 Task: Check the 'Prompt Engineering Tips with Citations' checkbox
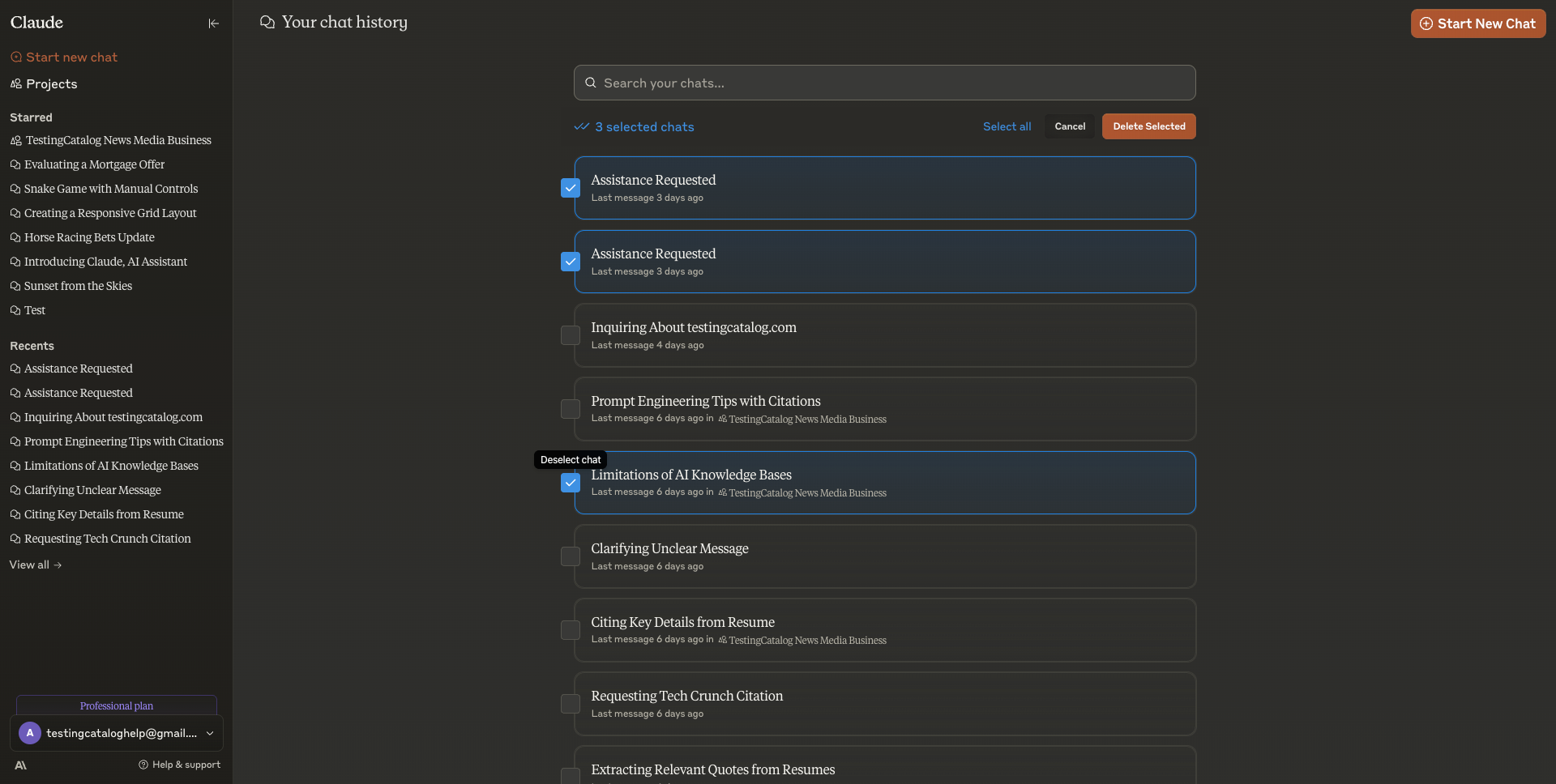pos(571,409)
